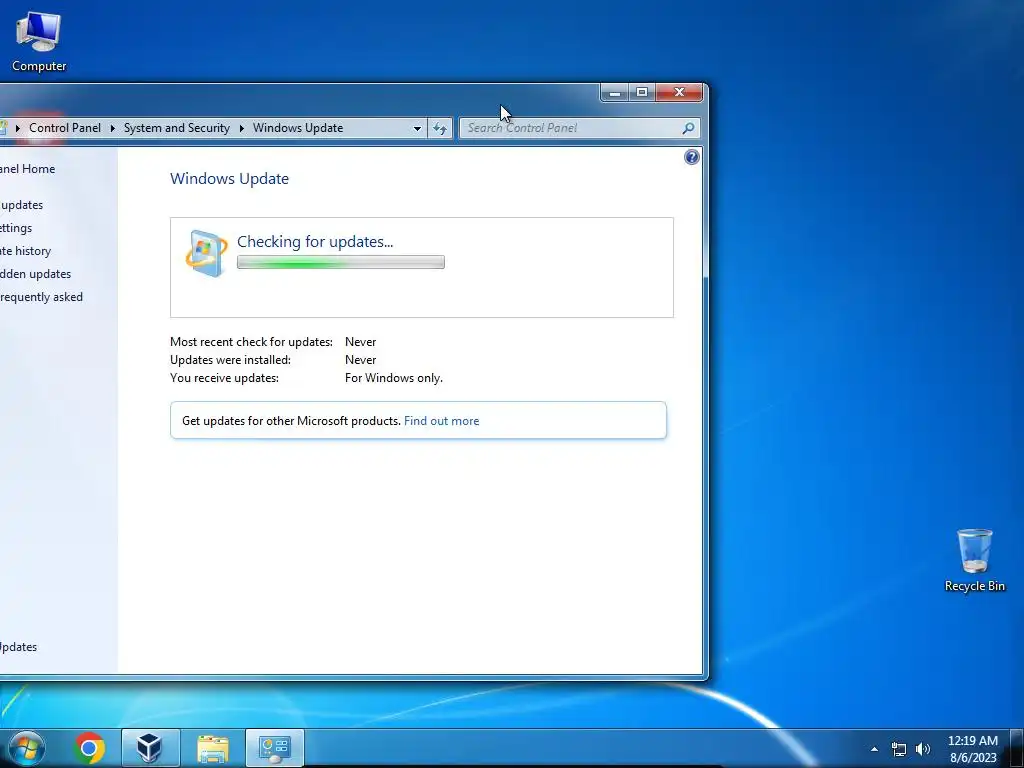Expand the Control Panel breadcrumb arrow
The image size is (1024, 768).
pos(18,128)
